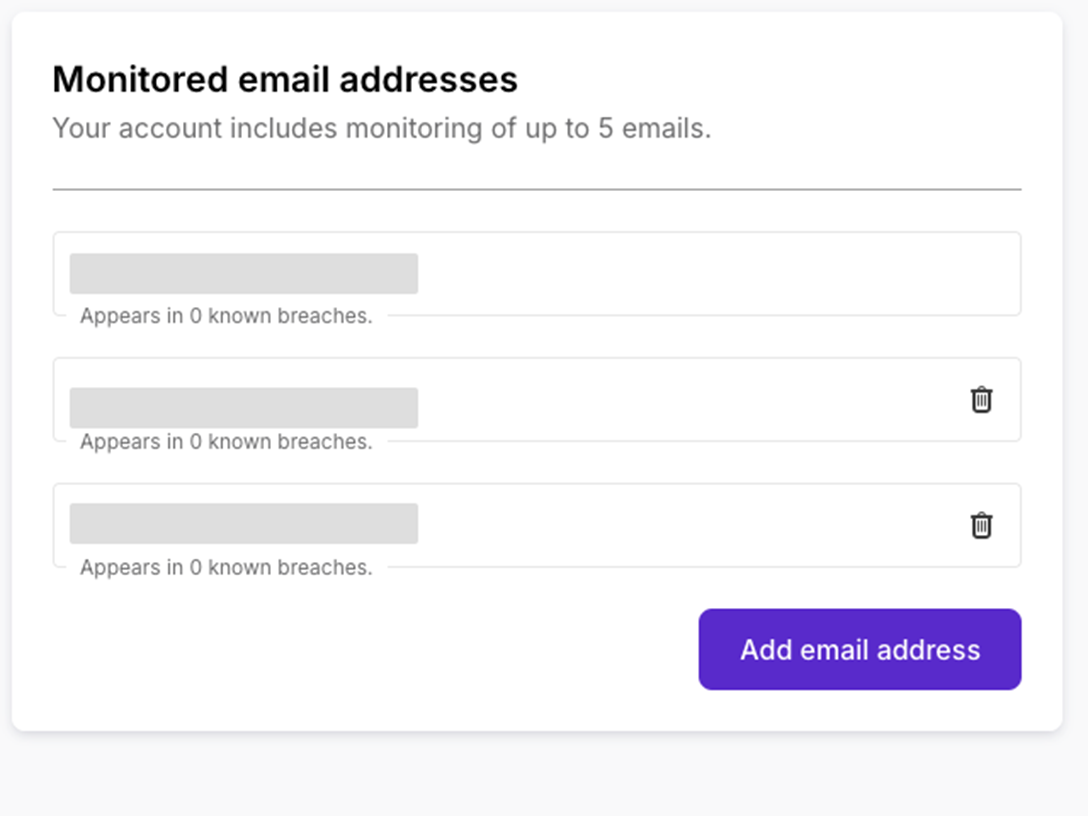
Task: Click the first Appears in 0 known breaches label
Action: point(225,315)
